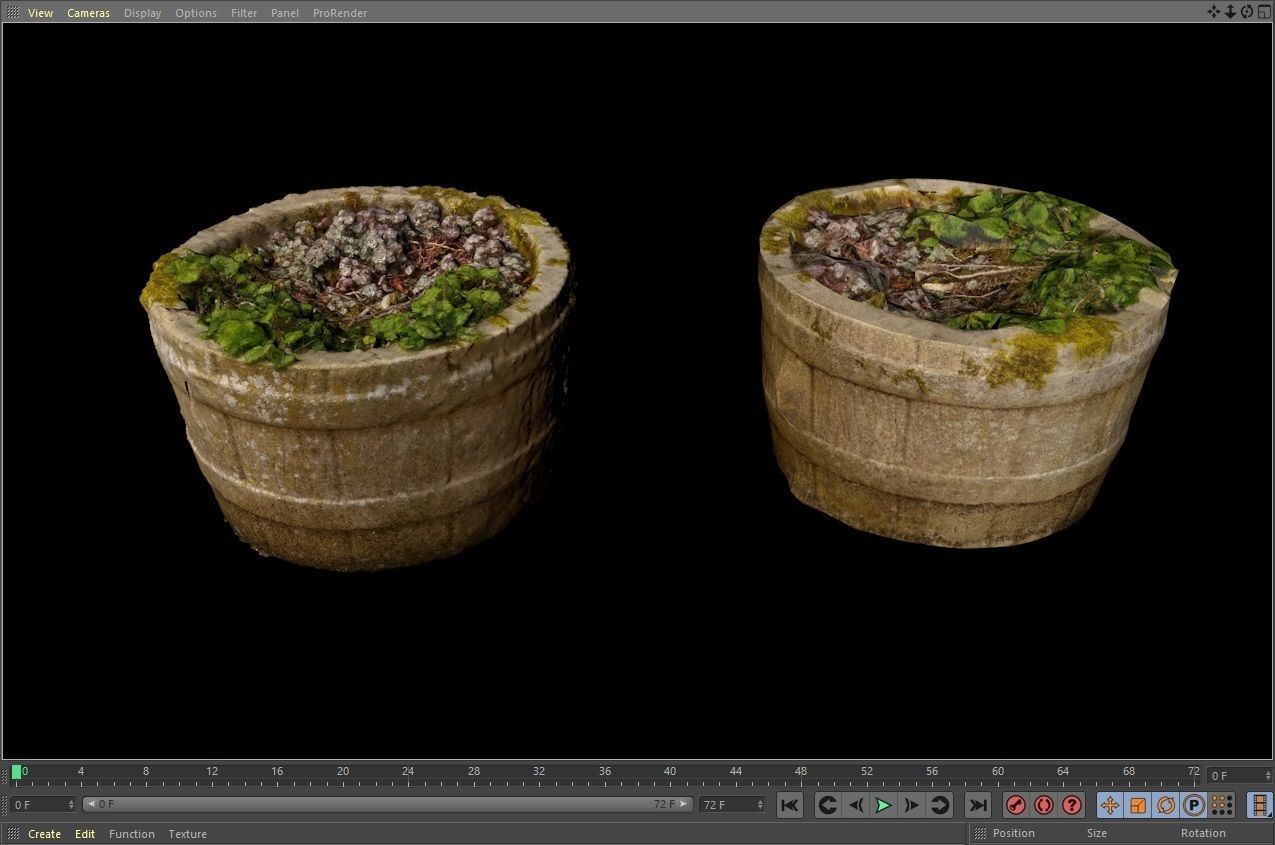The image size is (1275, 845).
Task: Step back one frame
Action: [x=855, y=805]
